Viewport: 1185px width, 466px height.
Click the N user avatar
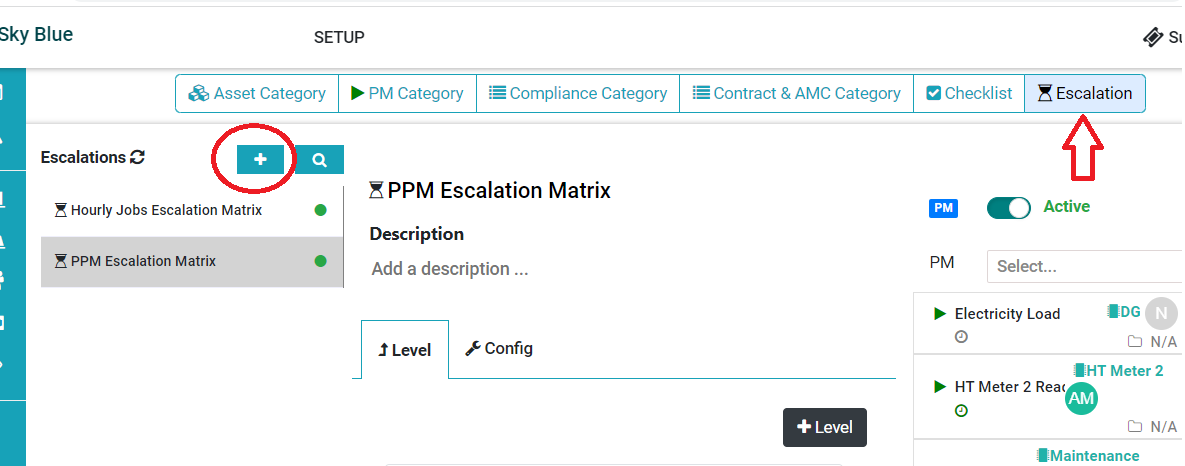[x=1161, y=313]
